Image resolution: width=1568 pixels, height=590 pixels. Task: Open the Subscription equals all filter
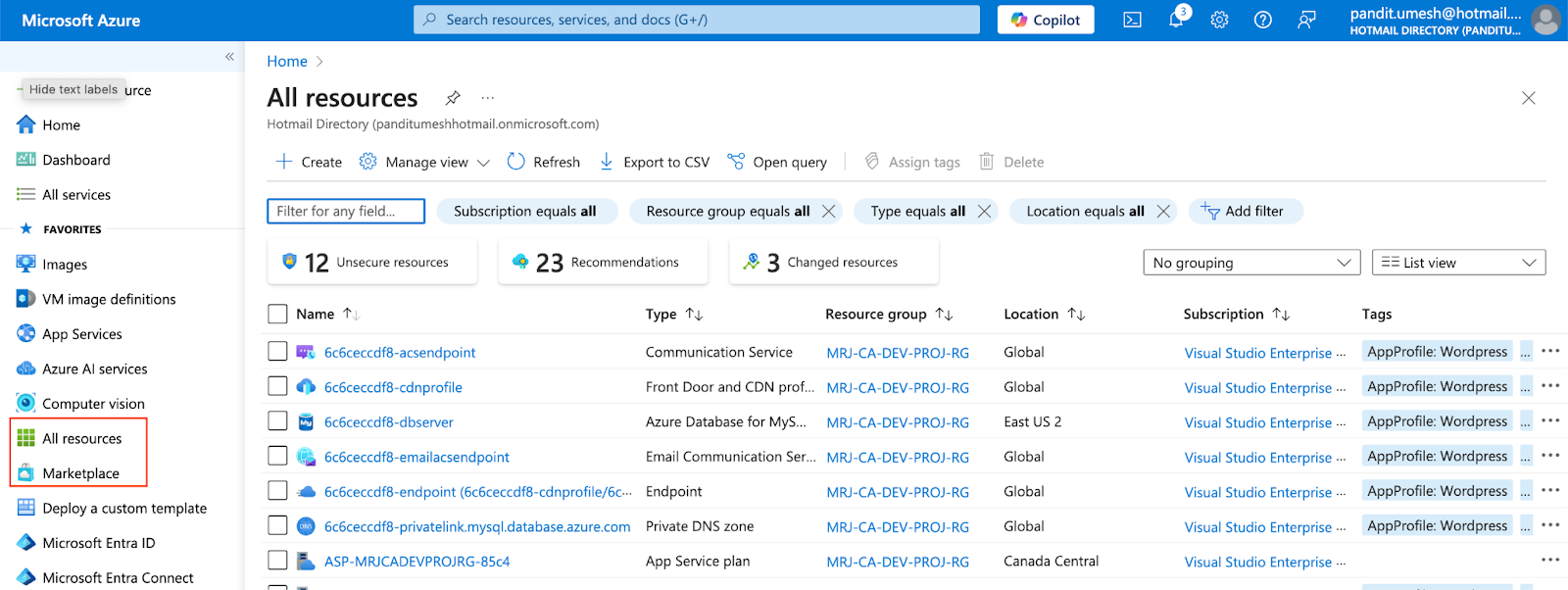[x=525, y=211]
